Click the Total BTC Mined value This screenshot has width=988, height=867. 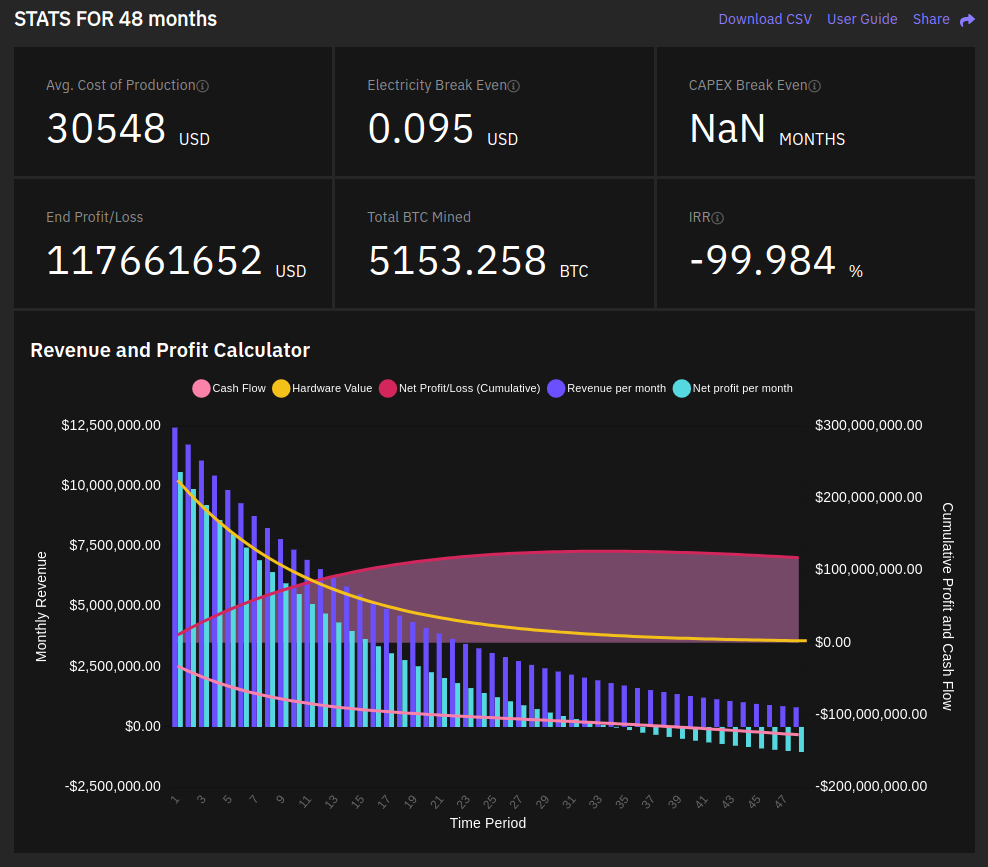[x=457, y=261]
